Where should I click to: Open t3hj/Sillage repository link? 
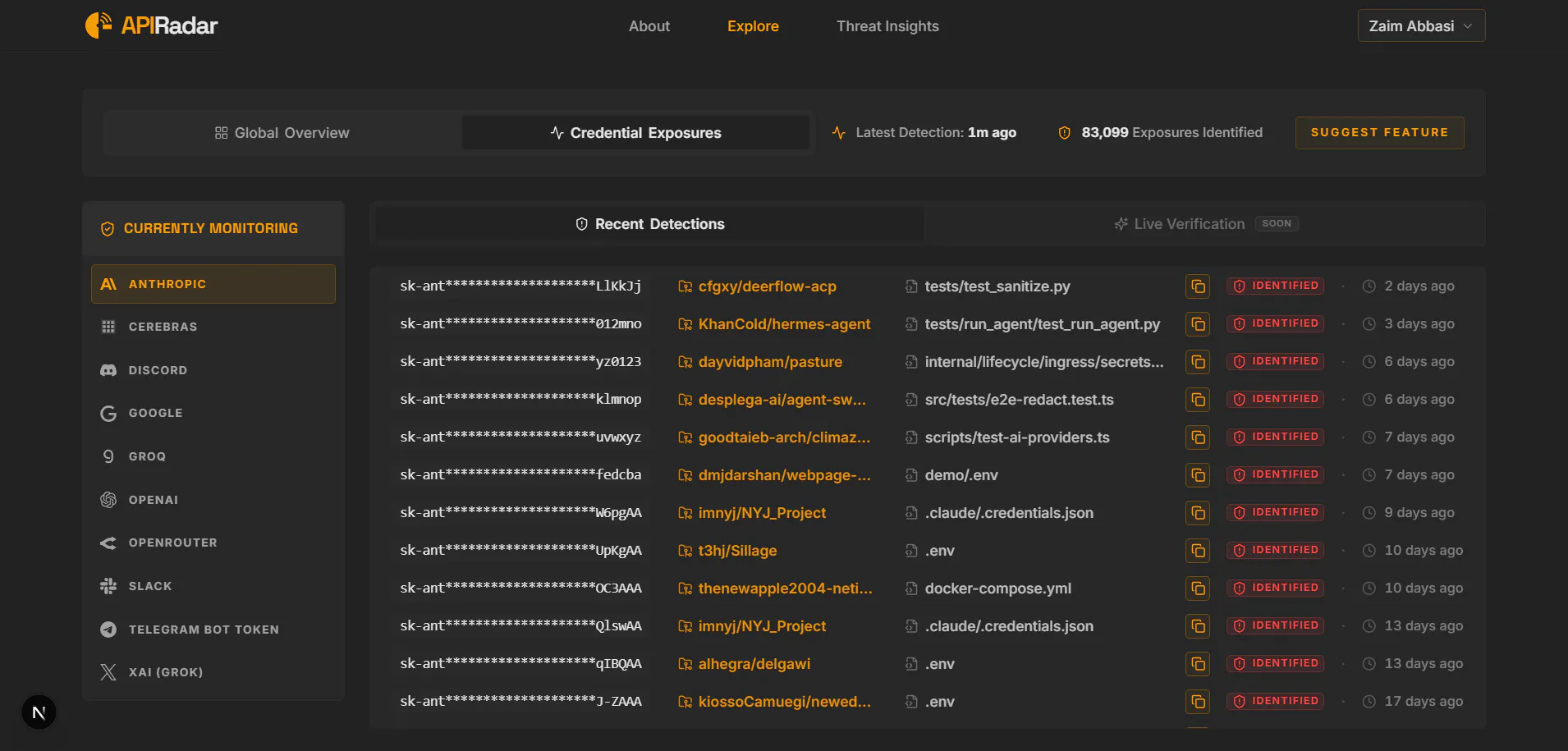click(x=727, y=551)
